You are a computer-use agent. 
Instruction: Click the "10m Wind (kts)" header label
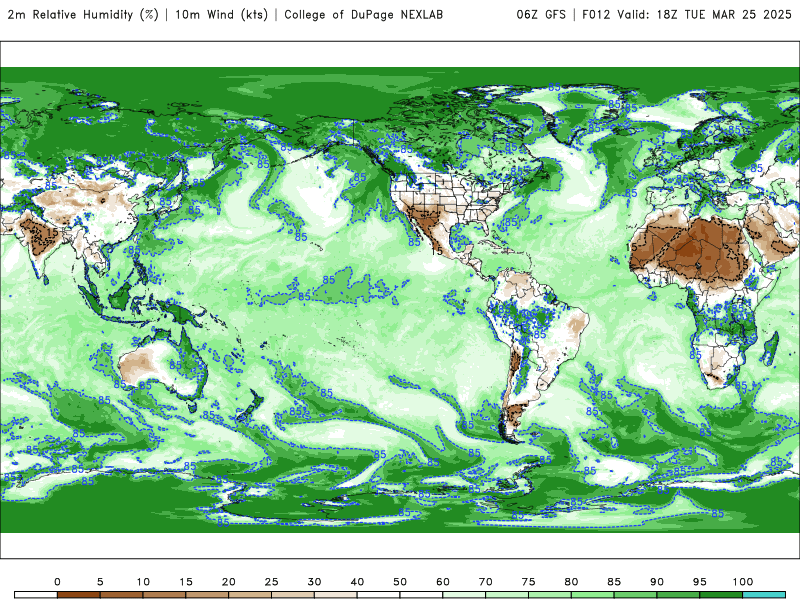[x=221, y=15]
